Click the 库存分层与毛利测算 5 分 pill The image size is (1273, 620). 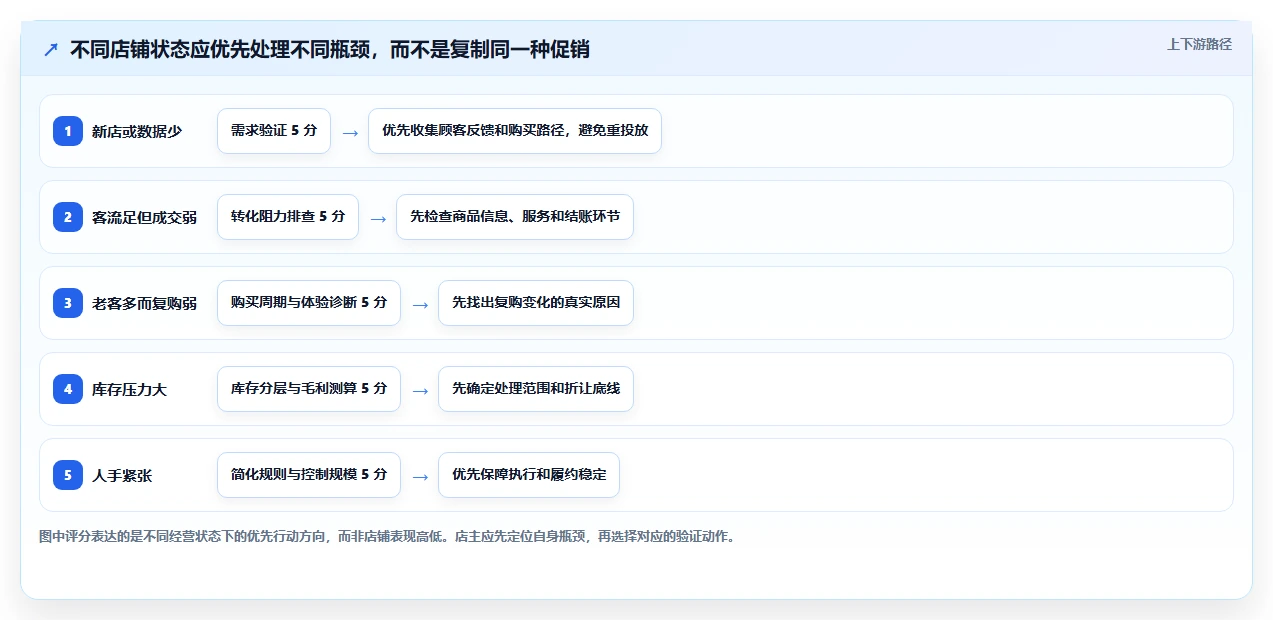point(309,389)
